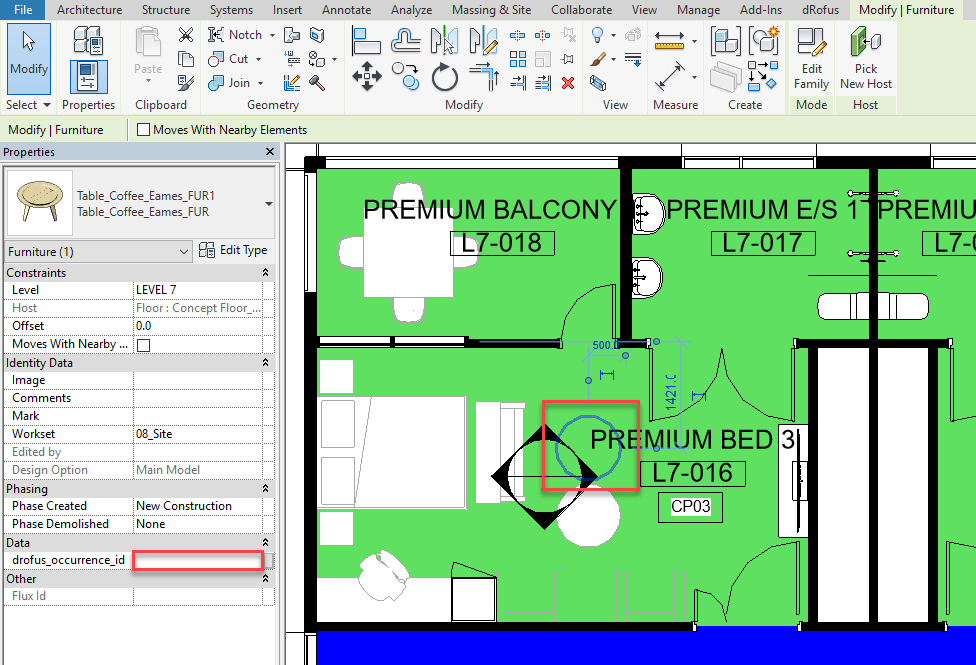Image resolution: width=976 pixels, height=665 pixels.
Task: Click the drofus_occurrence_id value field
Action: [x=198, y=560]
